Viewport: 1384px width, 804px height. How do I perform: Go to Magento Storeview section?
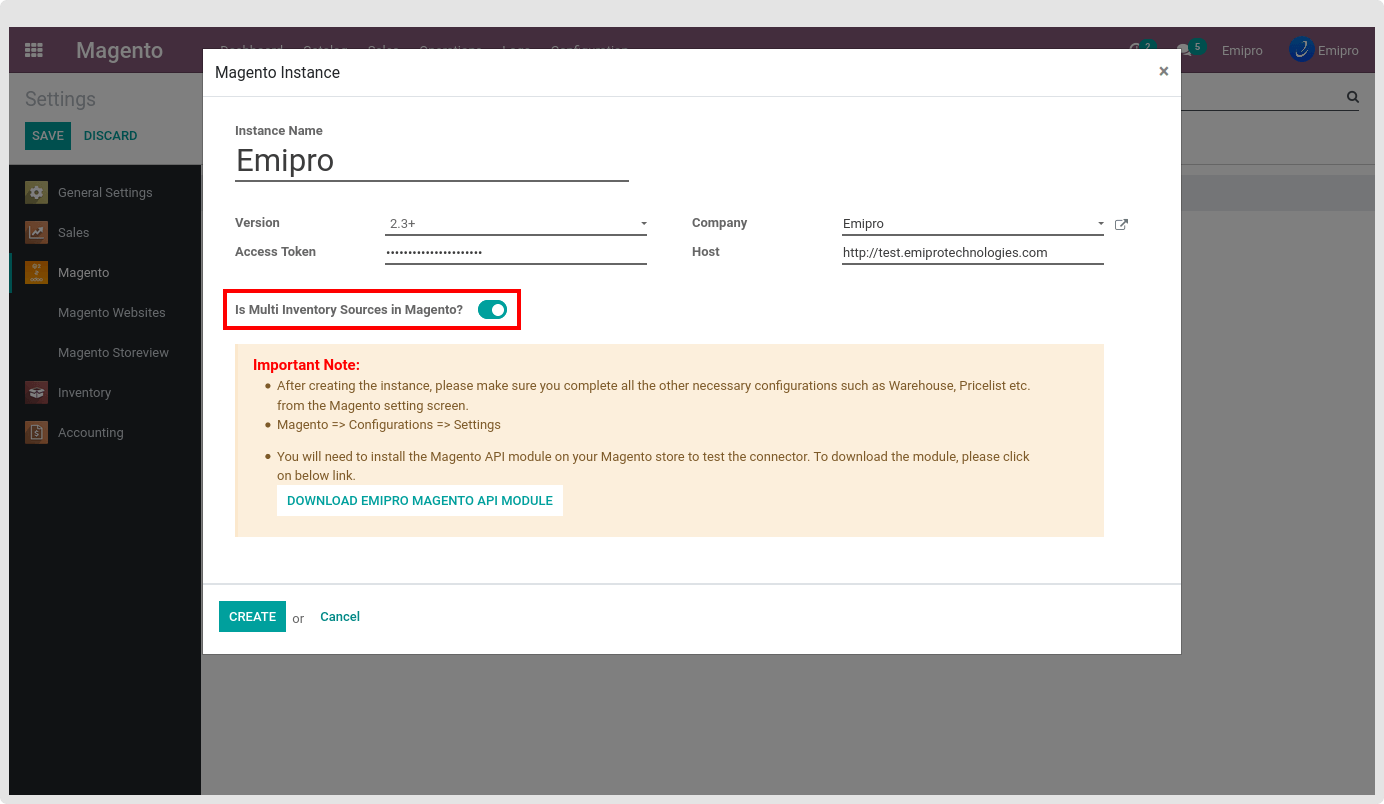tap(113, 353)
